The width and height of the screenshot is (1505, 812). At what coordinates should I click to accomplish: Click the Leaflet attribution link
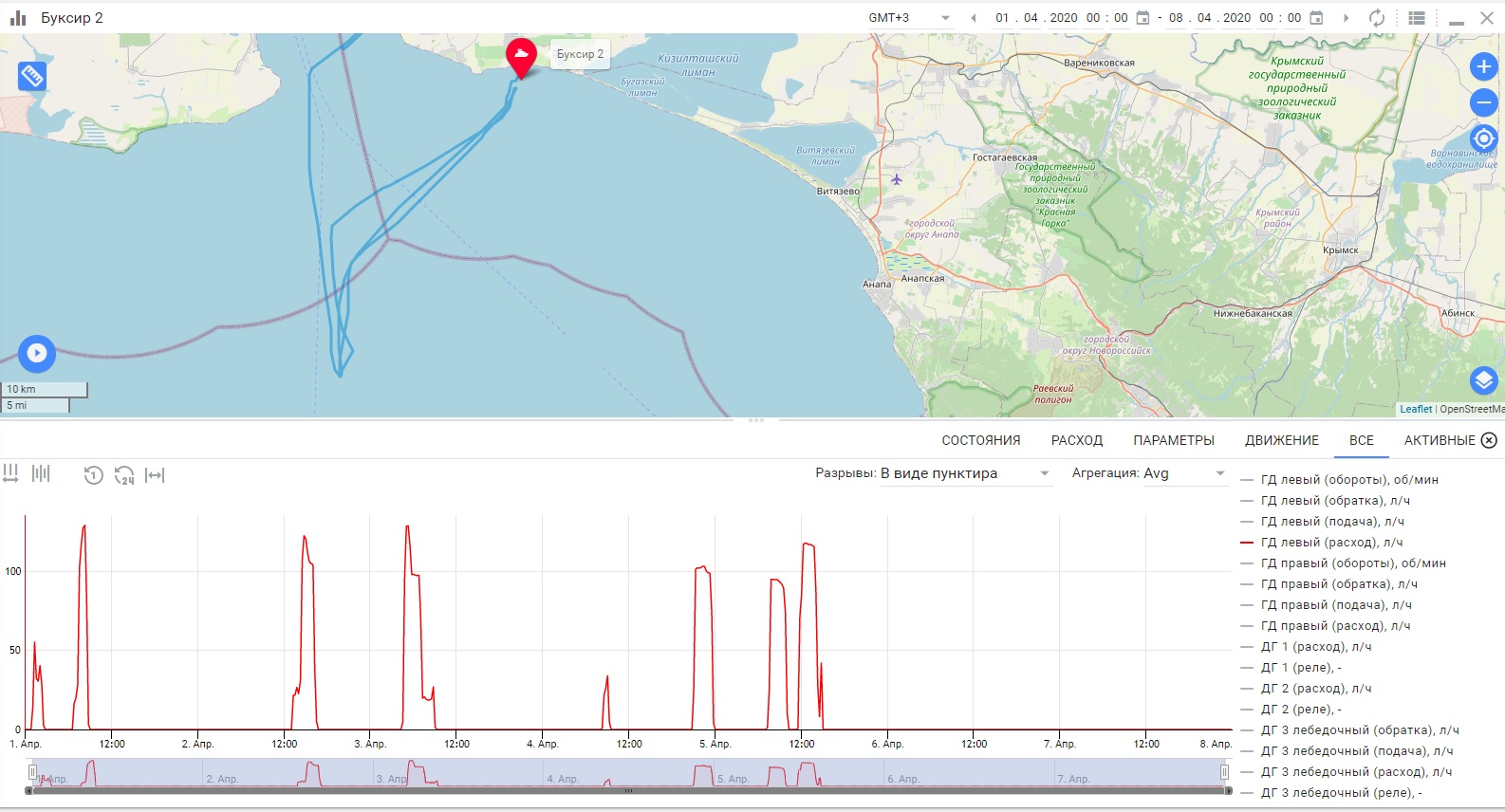pos(1415,409)
